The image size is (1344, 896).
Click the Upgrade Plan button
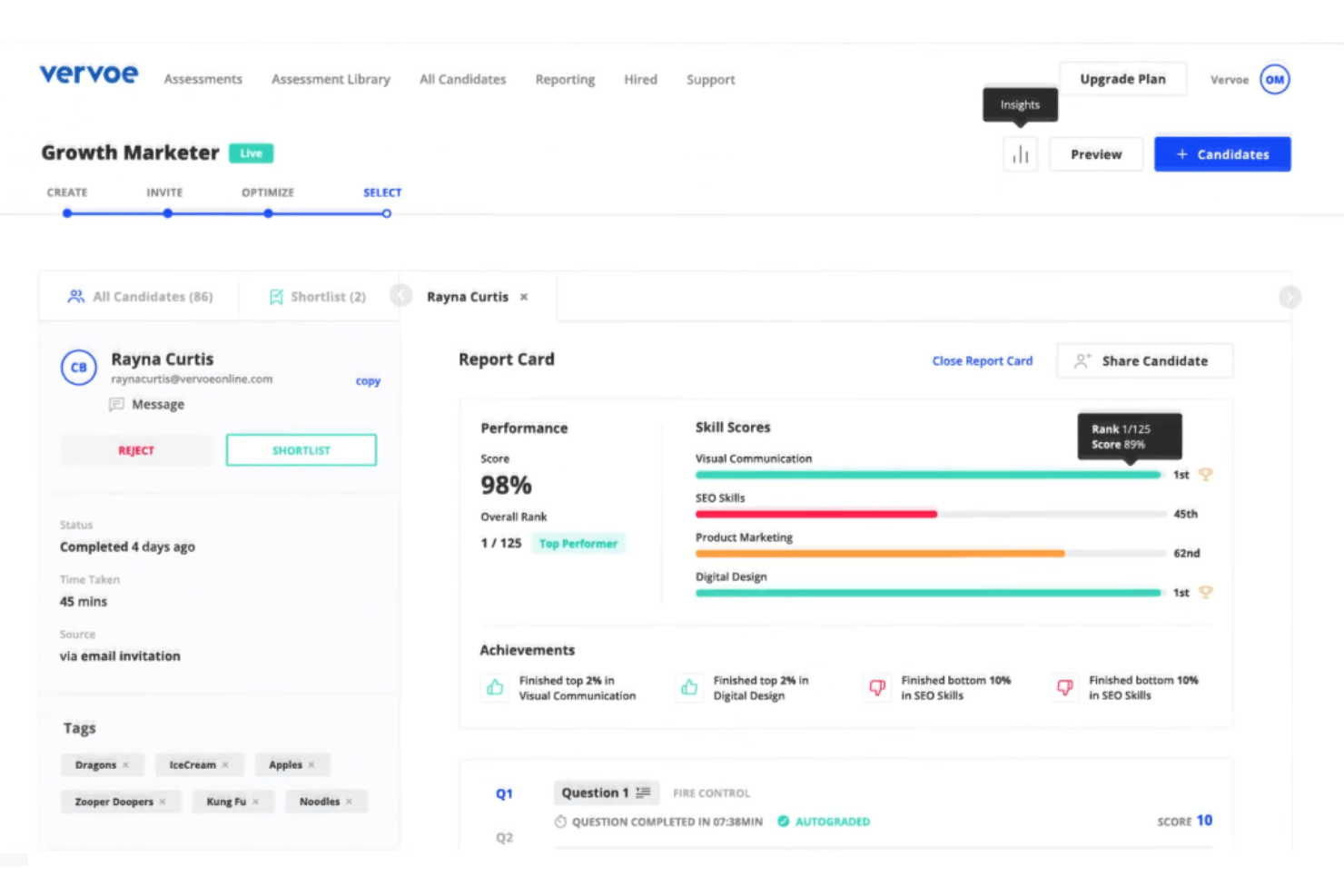pyautogui.click(x=1122, y=79)
